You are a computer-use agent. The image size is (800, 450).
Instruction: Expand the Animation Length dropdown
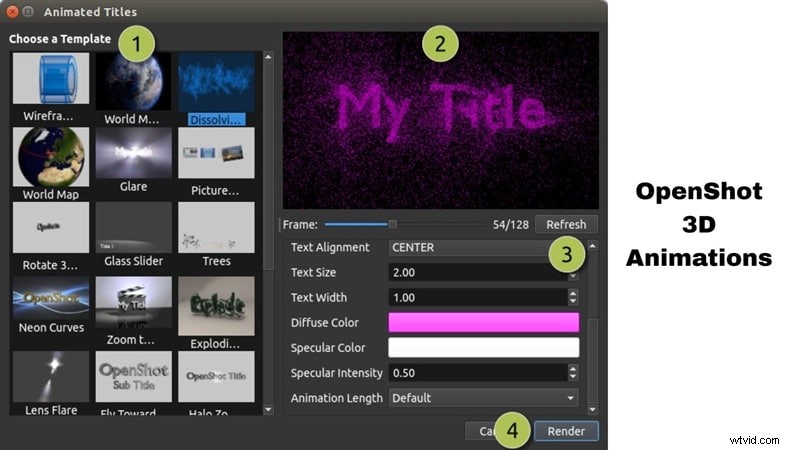483,398
